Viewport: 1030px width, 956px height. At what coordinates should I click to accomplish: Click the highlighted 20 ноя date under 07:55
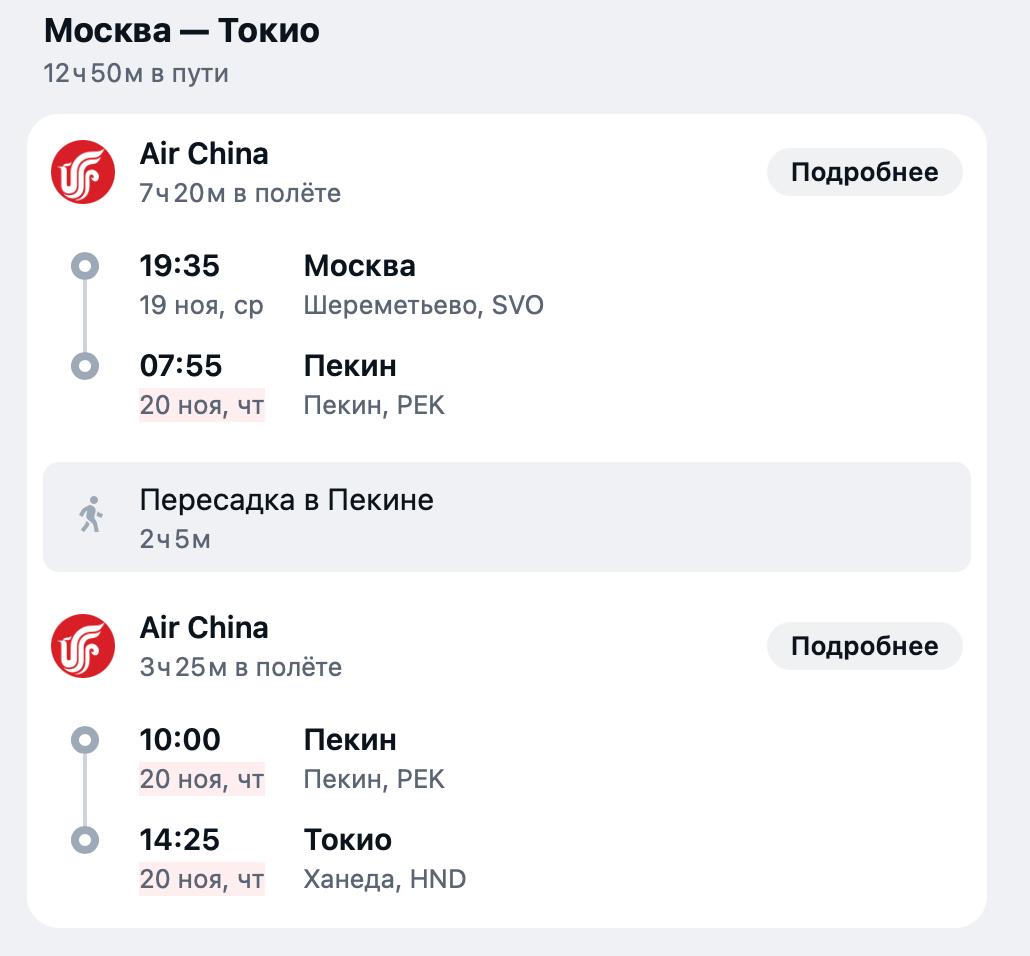(x=202, y=405)
